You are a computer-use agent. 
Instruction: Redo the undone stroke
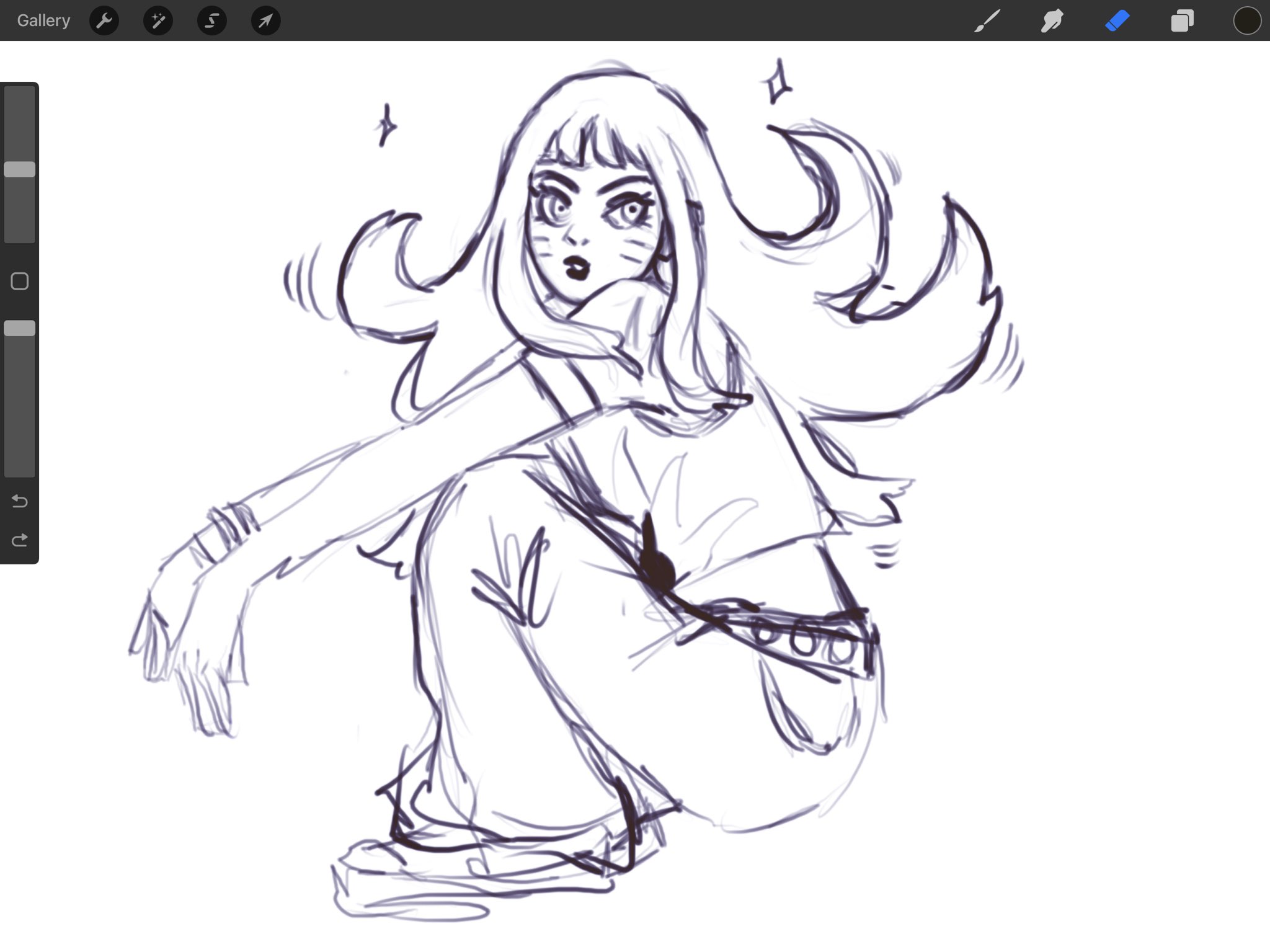[20, 540]
